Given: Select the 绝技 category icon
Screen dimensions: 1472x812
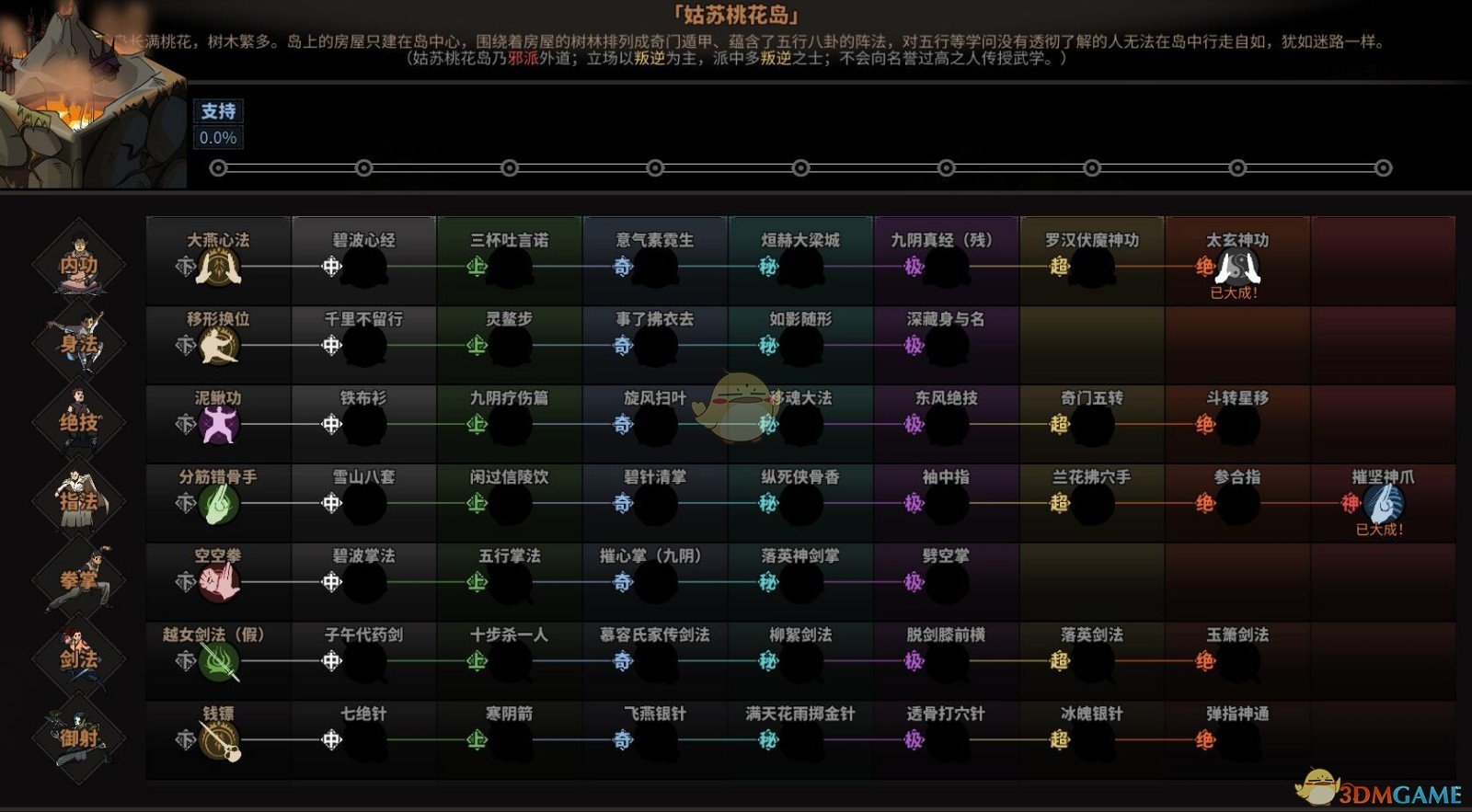Looking at the screenshot, I should point(79,421).
